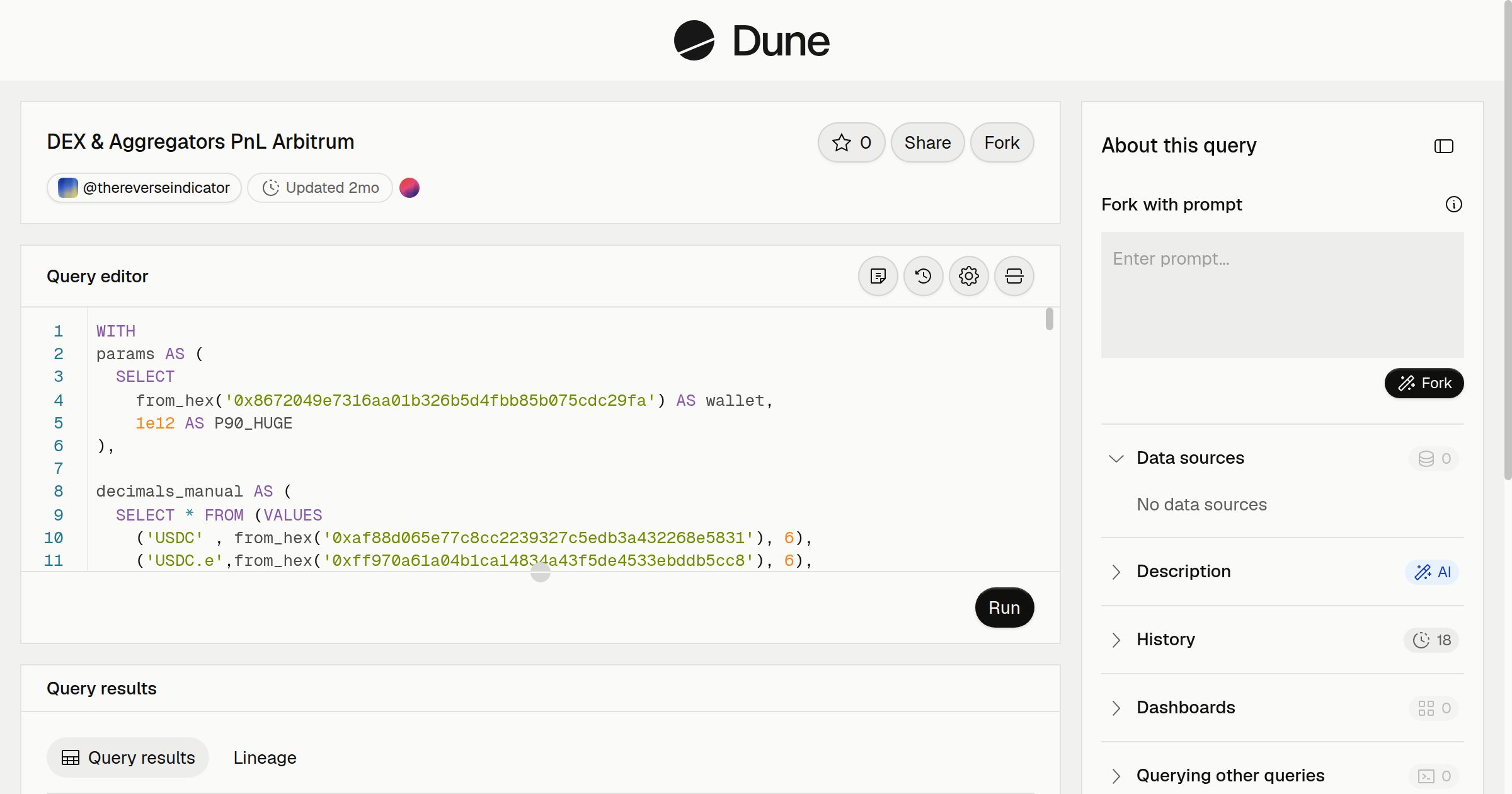Star this query
This screenshot has width=1512, height=794.
852,142
